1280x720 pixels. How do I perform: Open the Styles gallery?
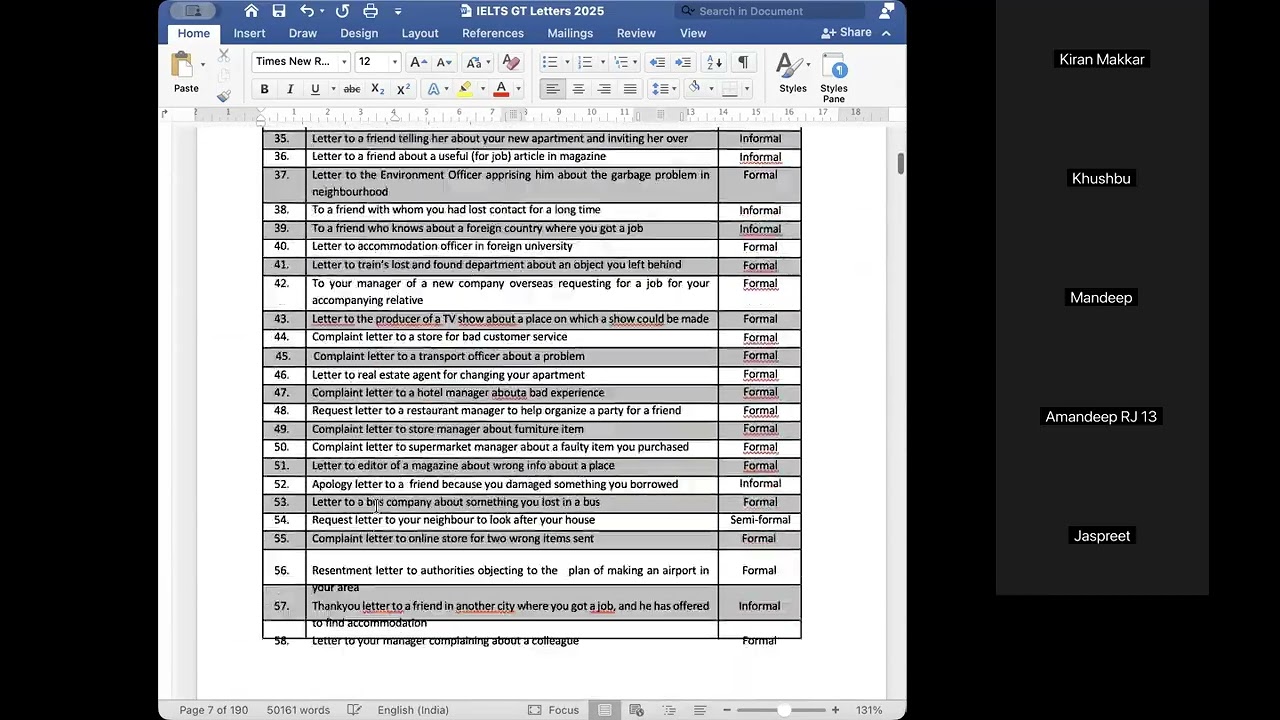(x=793, y=73)
